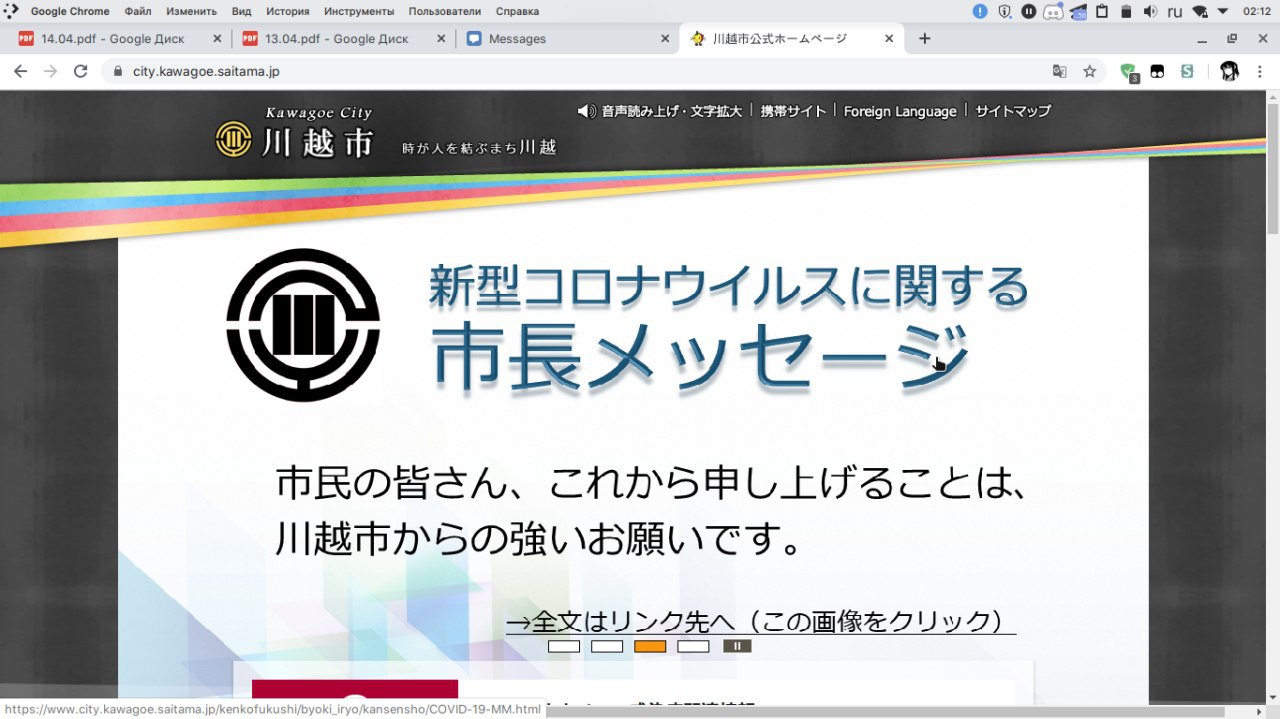Open Инструменты menu
The height and width of the screenshot is (719, 1280).
pyautogui.click(x=359, y=12)
